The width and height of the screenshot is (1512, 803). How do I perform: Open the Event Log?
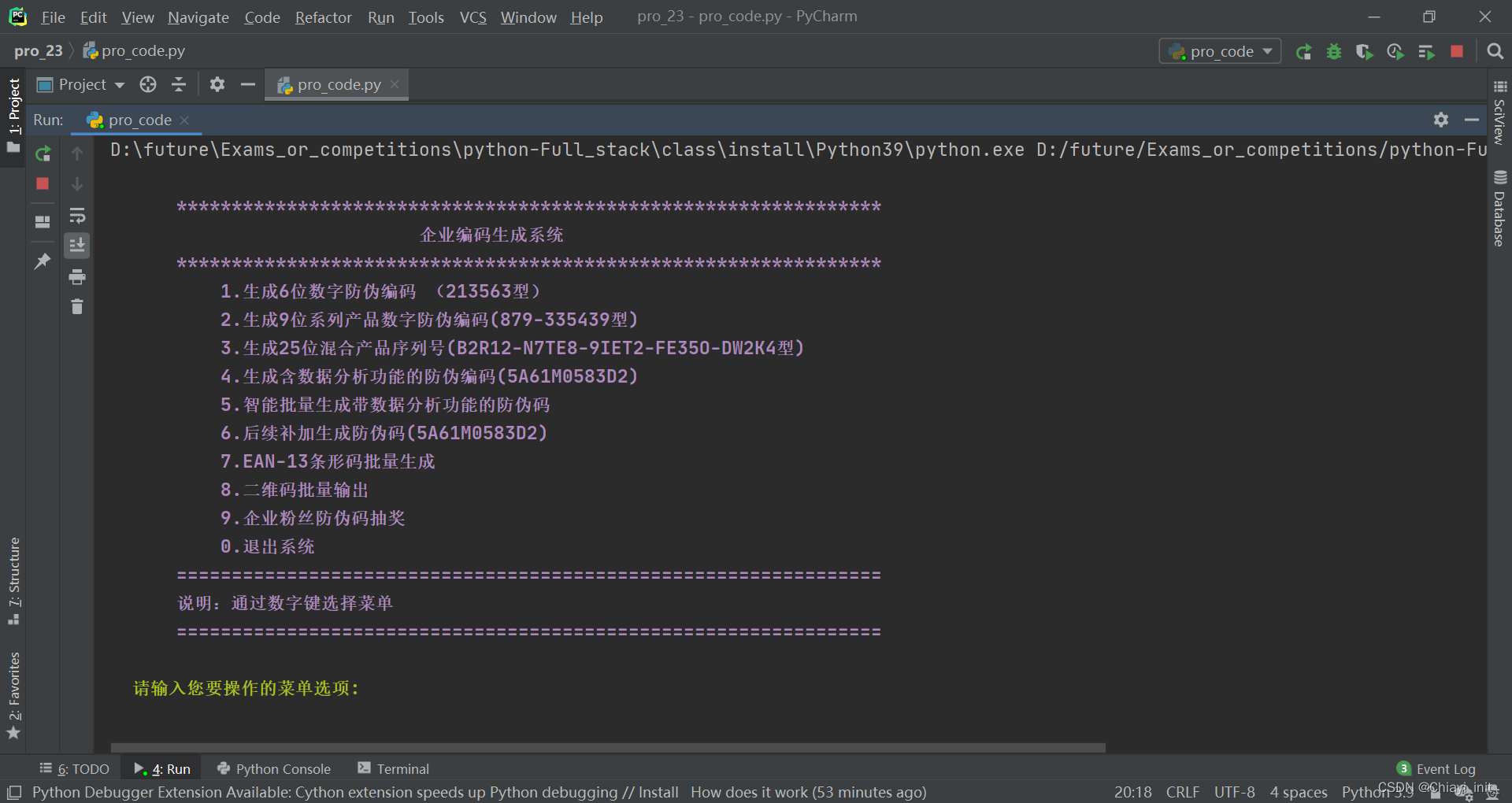pyautogui.click(x=1436, y=768)
